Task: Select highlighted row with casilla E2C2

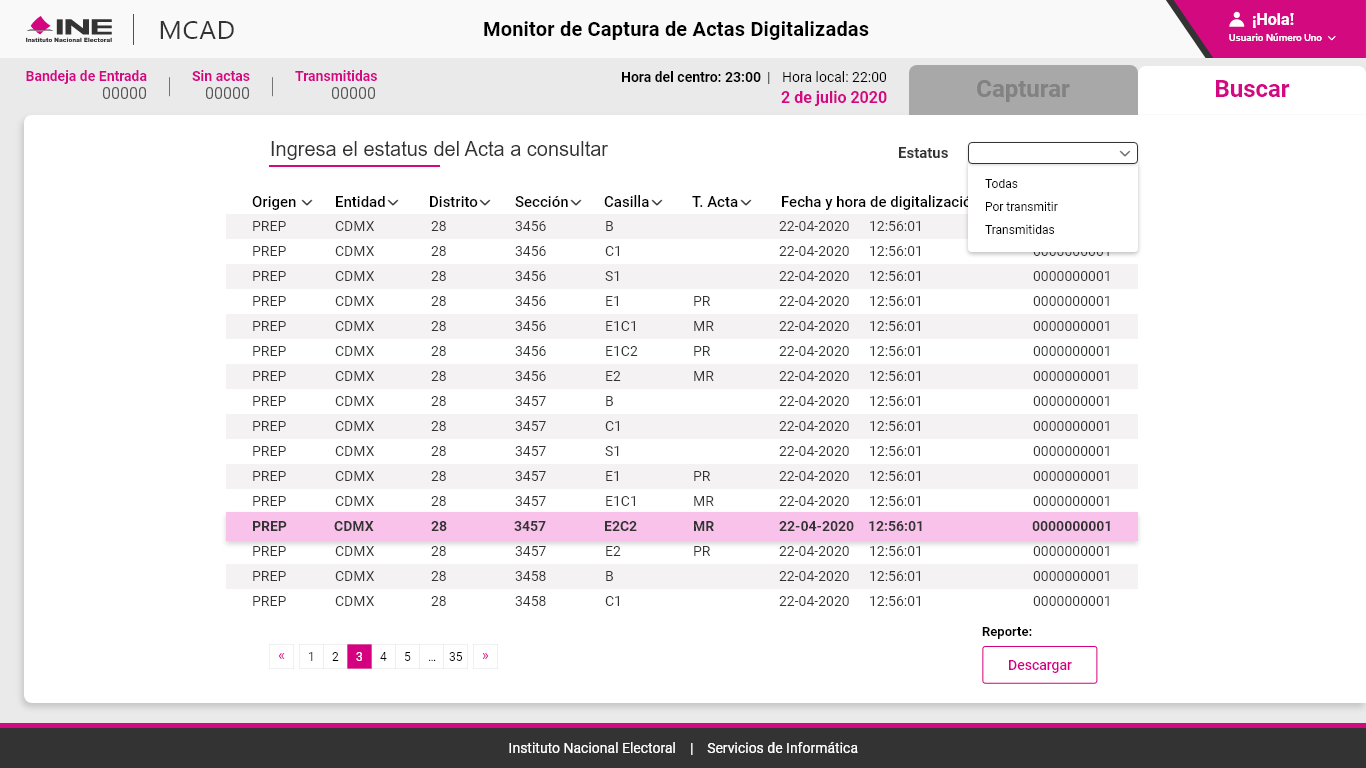Action: pyautogui.click(x=682, y=527)
